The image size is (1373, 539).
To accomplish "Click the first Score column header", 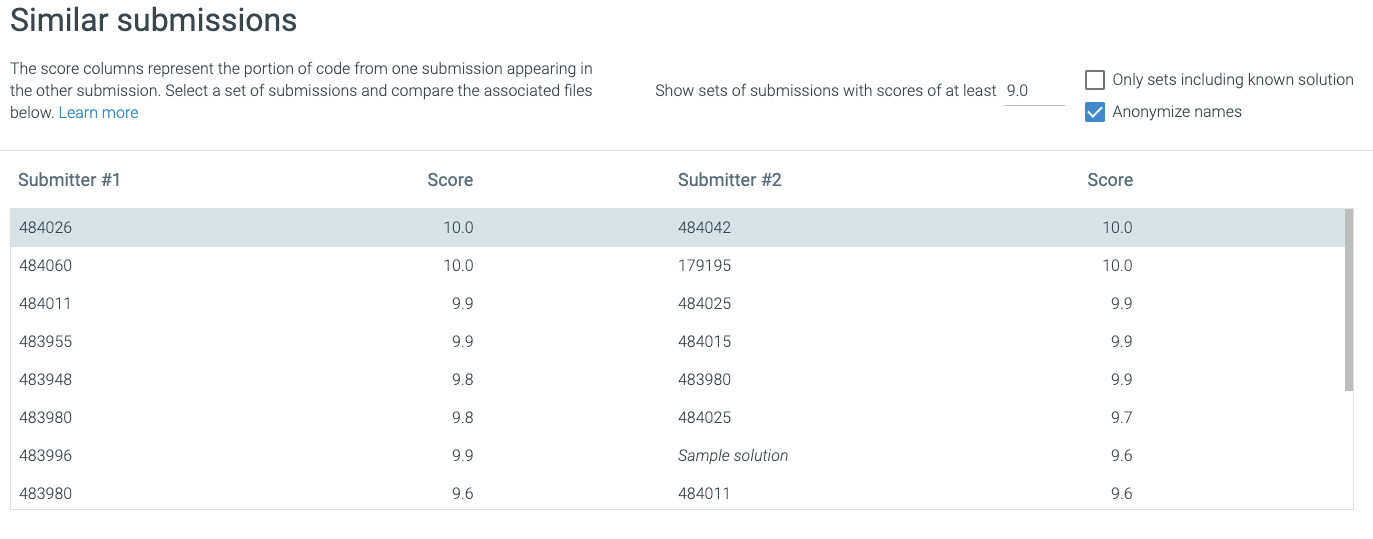I will tap(450, 180).
